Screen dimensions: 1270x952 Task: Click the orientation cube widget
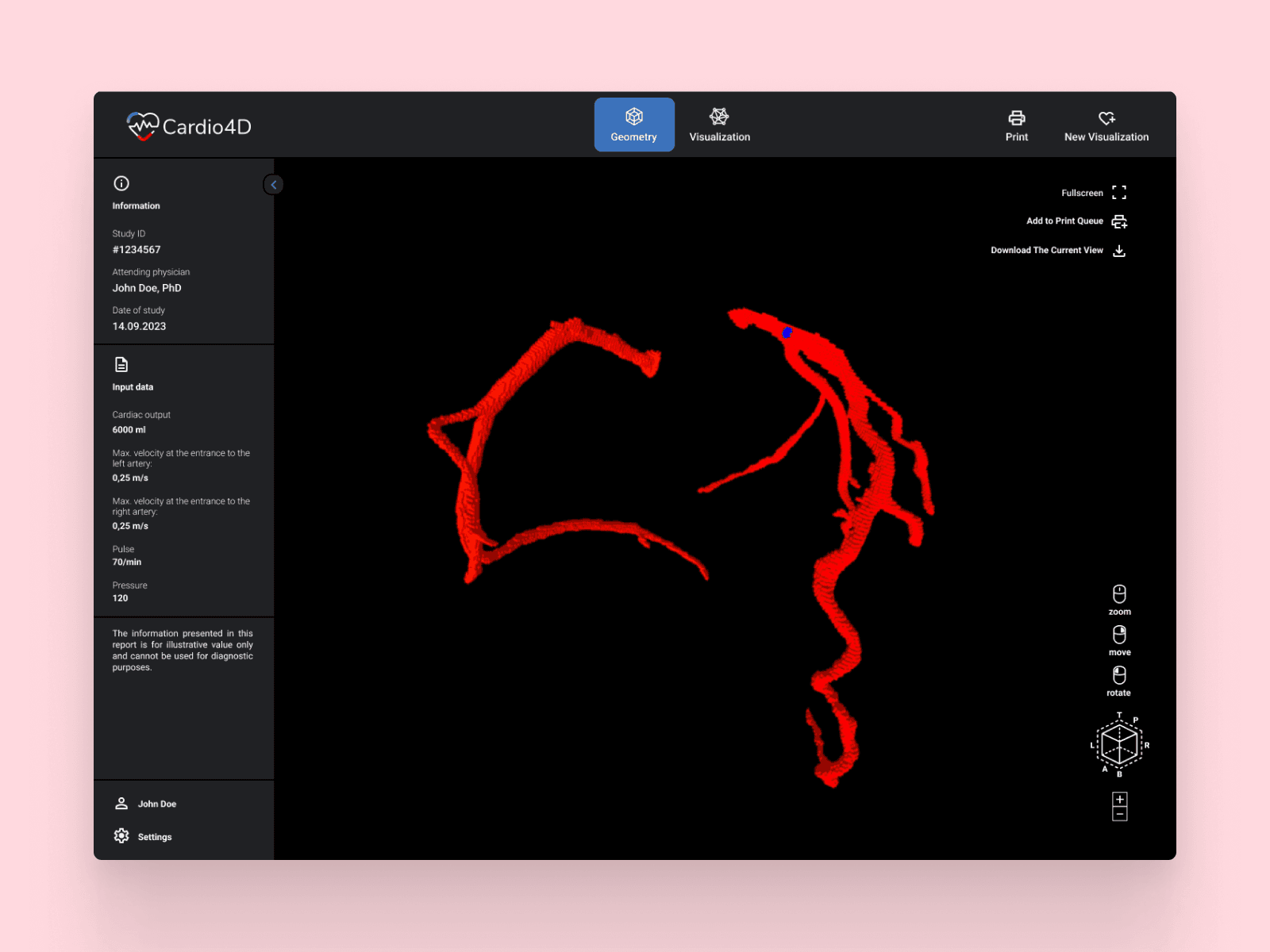(x=1119, y=745)
